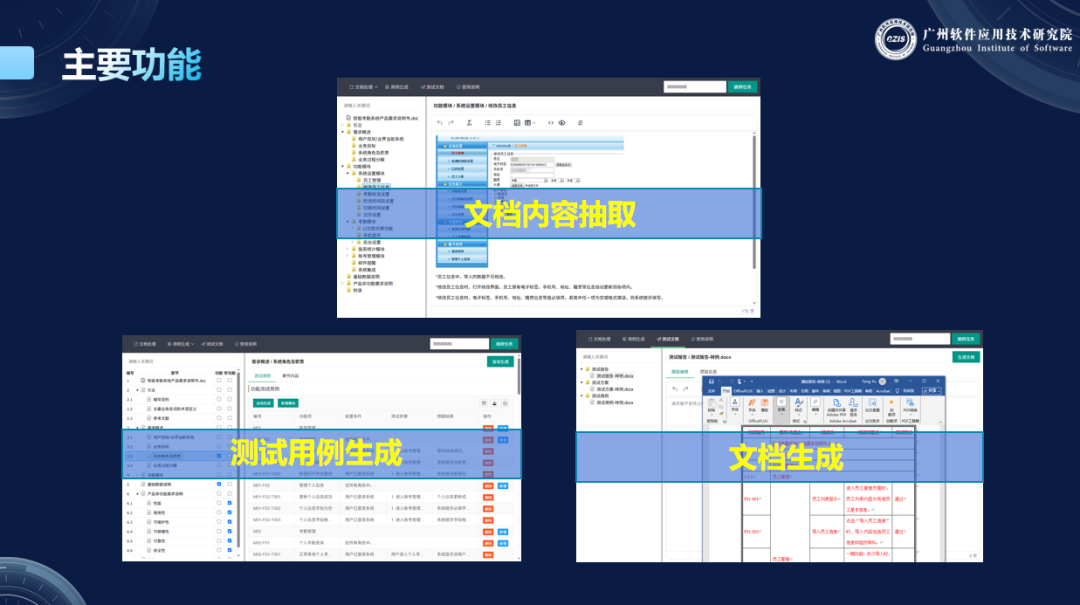The image size is (1080, 605).
Task: Click the undo arrow in the document editor toolbar
Action: tap(438, 122)
